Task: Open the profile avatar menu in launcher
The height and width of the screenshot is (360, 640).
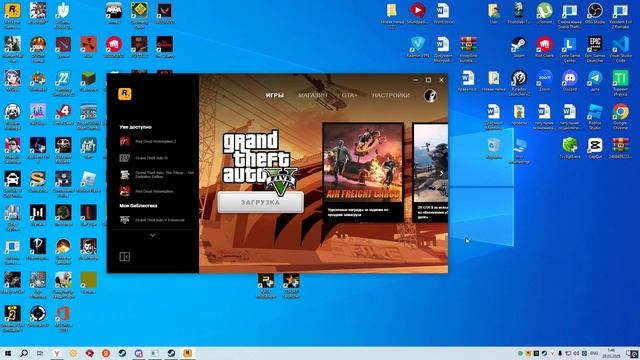Action: (x=430, y=95)
